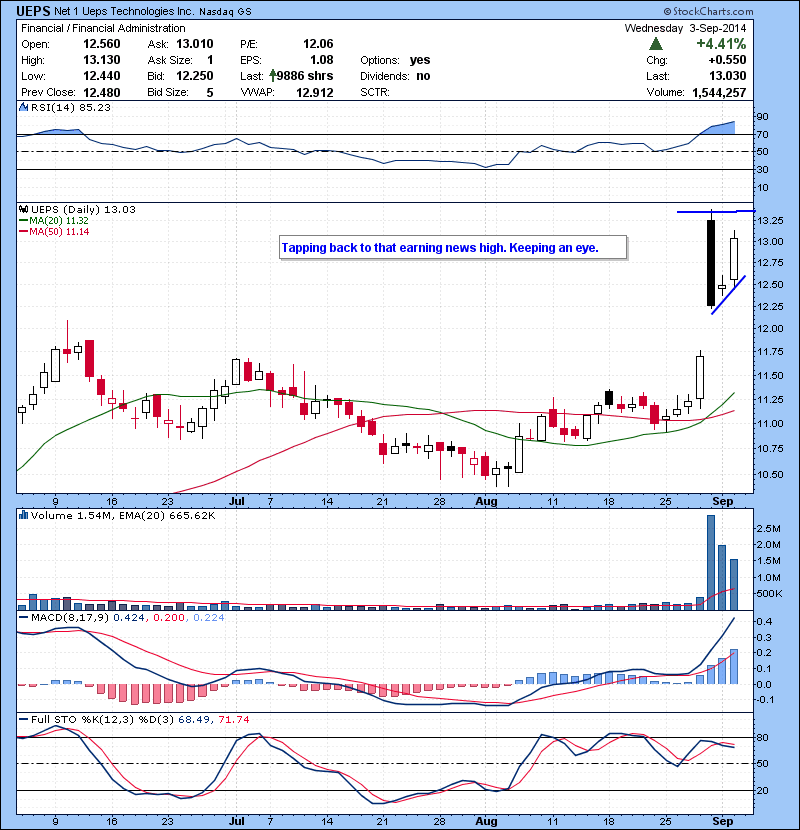Select the P/E value 12.06
This screenshot has width=800, height=830.
coord(318,44)
